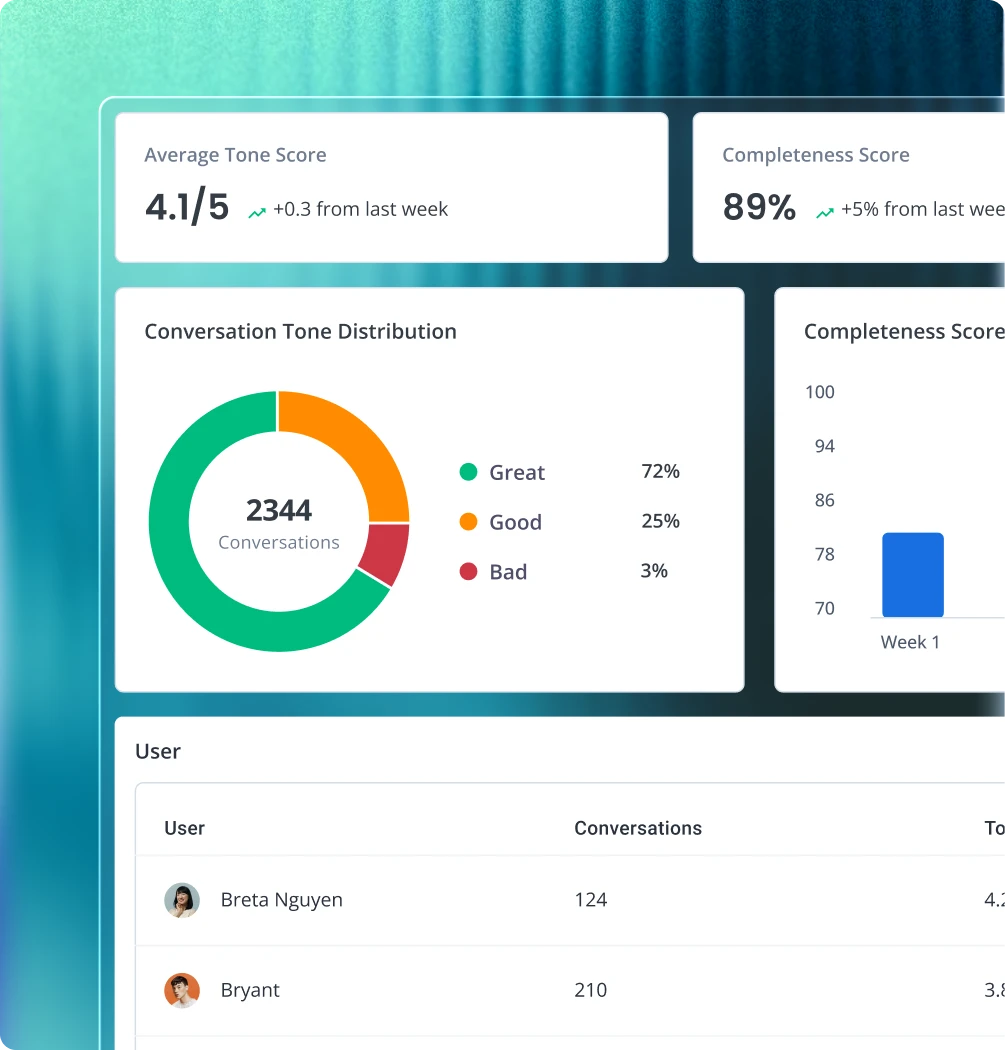Image resolution: width=1005 pixels, height=1050 pixels.
Task: Click the Week 1 axis label
Action: pyautogui.click(x=910, y=642)
